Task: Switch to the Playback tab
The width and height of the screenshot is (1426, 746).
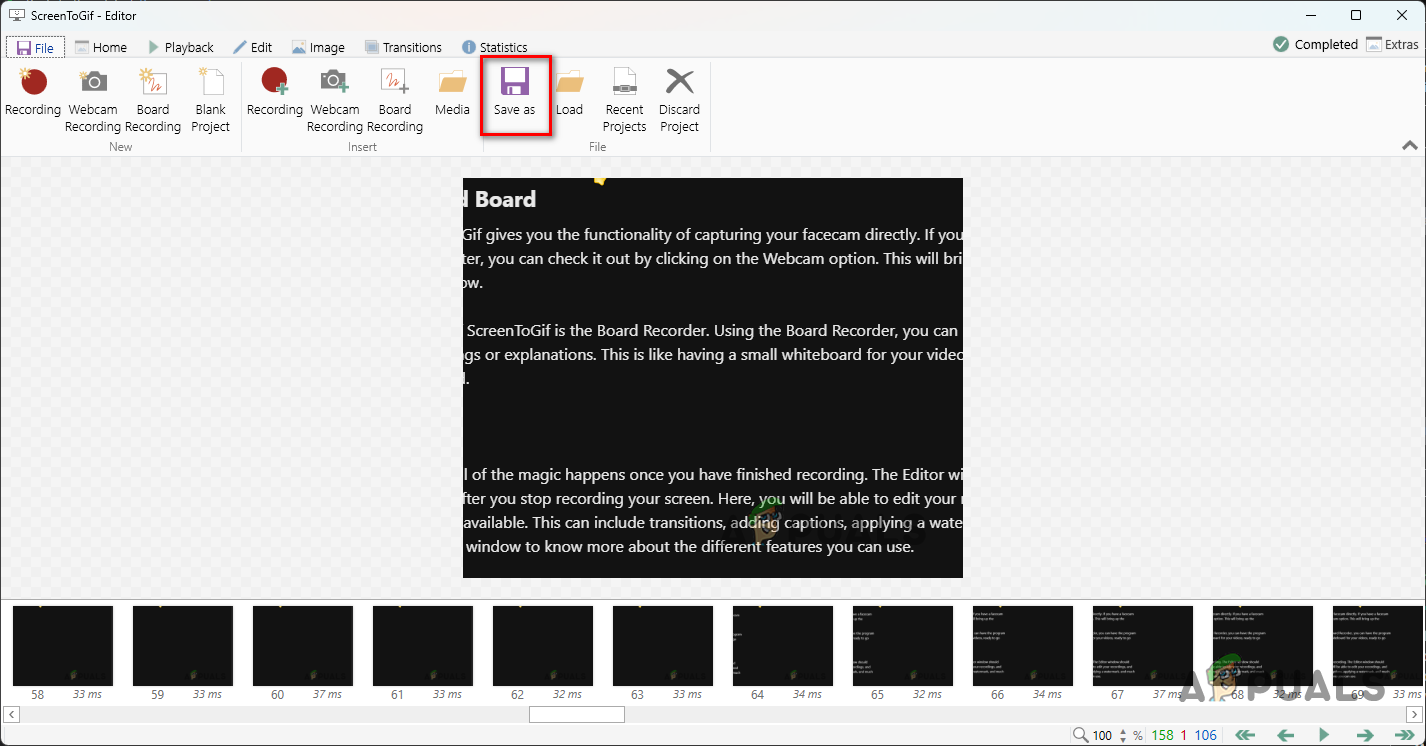Action: [x=180, y=47]
